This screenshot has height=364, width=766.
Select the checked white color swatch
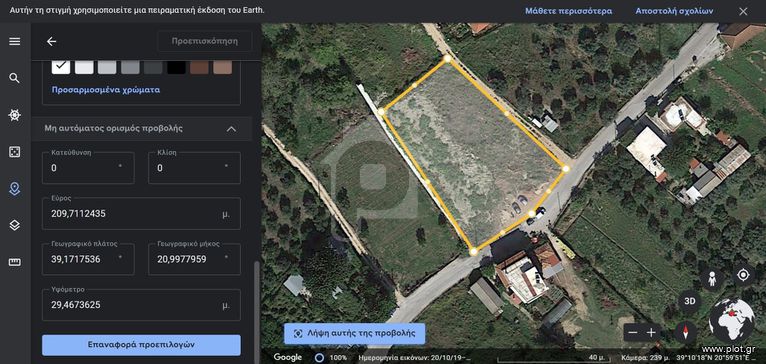[x=61, y=67]
